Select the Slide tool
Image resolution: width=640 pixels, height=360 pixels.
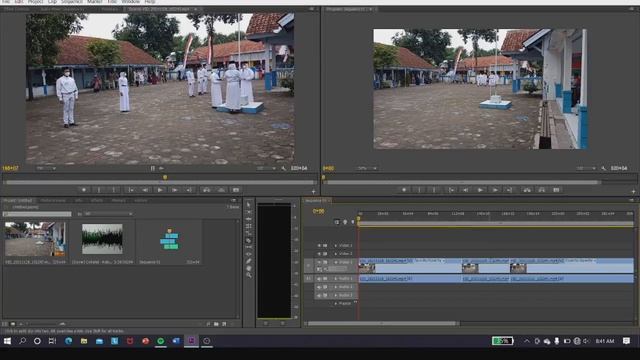[249, 254]
